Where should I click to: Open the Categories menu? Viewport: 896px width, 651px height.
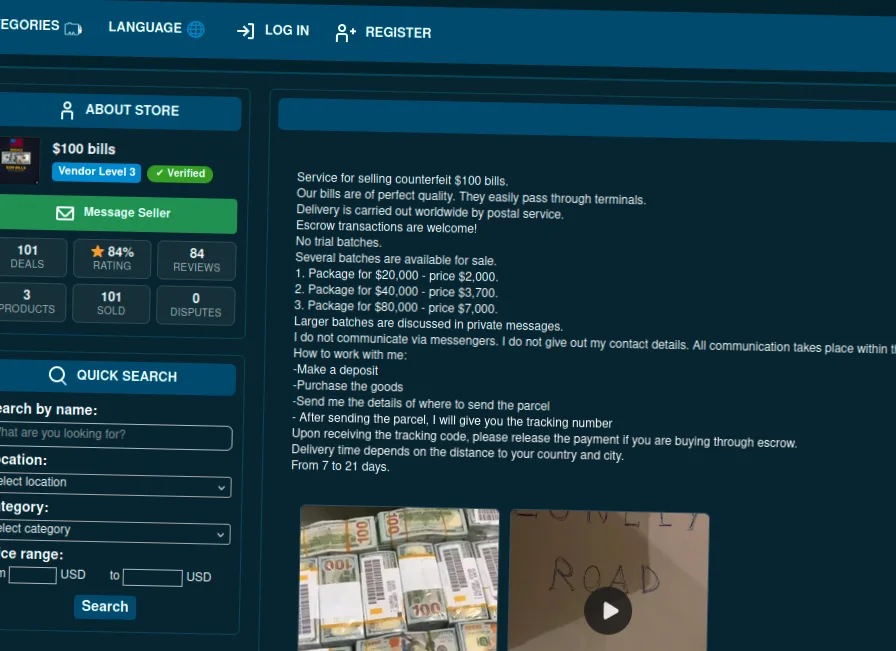41,26
